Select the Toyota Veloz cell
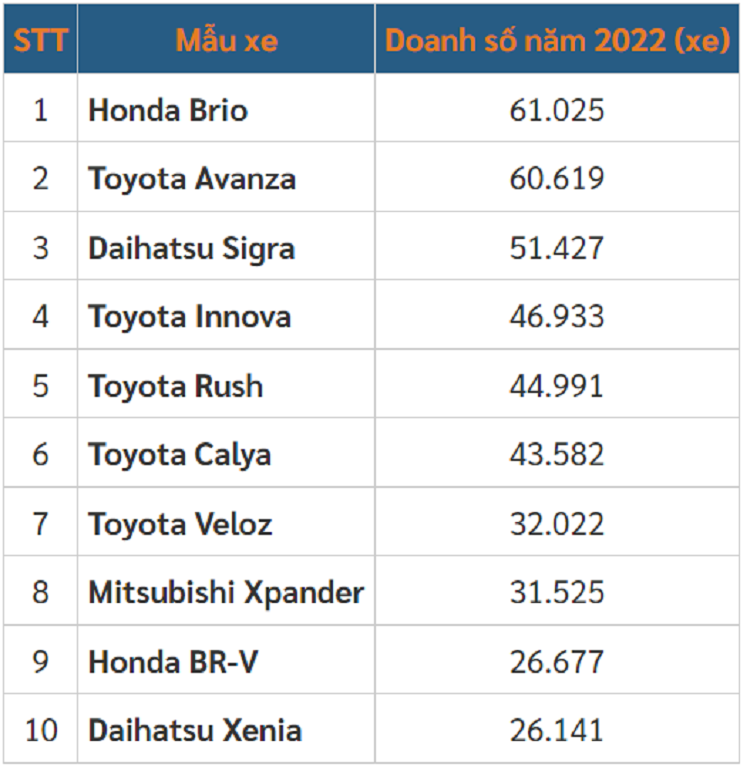750x778 pixels. (x=180, y=524)
